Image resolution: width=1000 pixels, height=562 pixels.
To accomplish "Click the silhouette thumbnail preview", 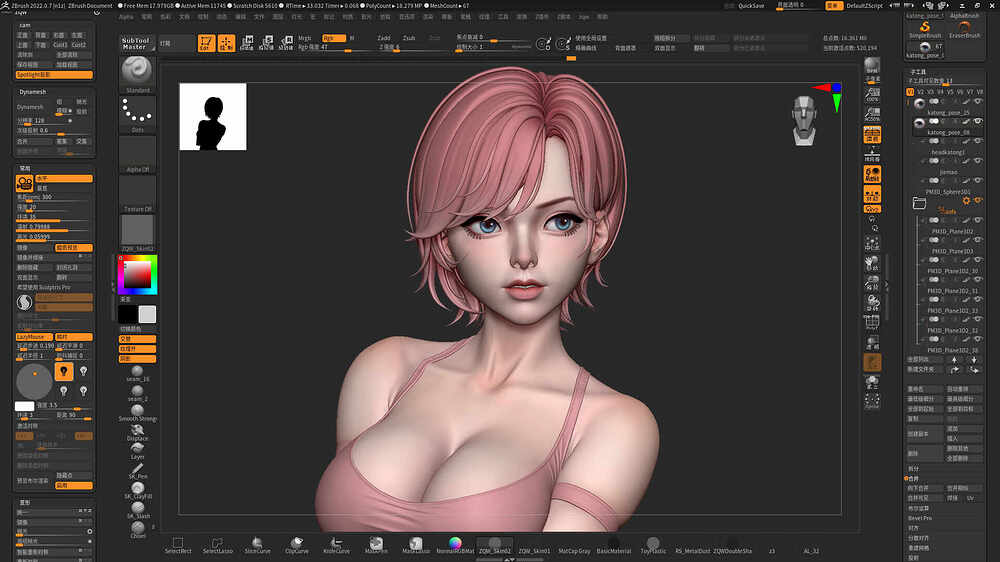I will (213, 117).
